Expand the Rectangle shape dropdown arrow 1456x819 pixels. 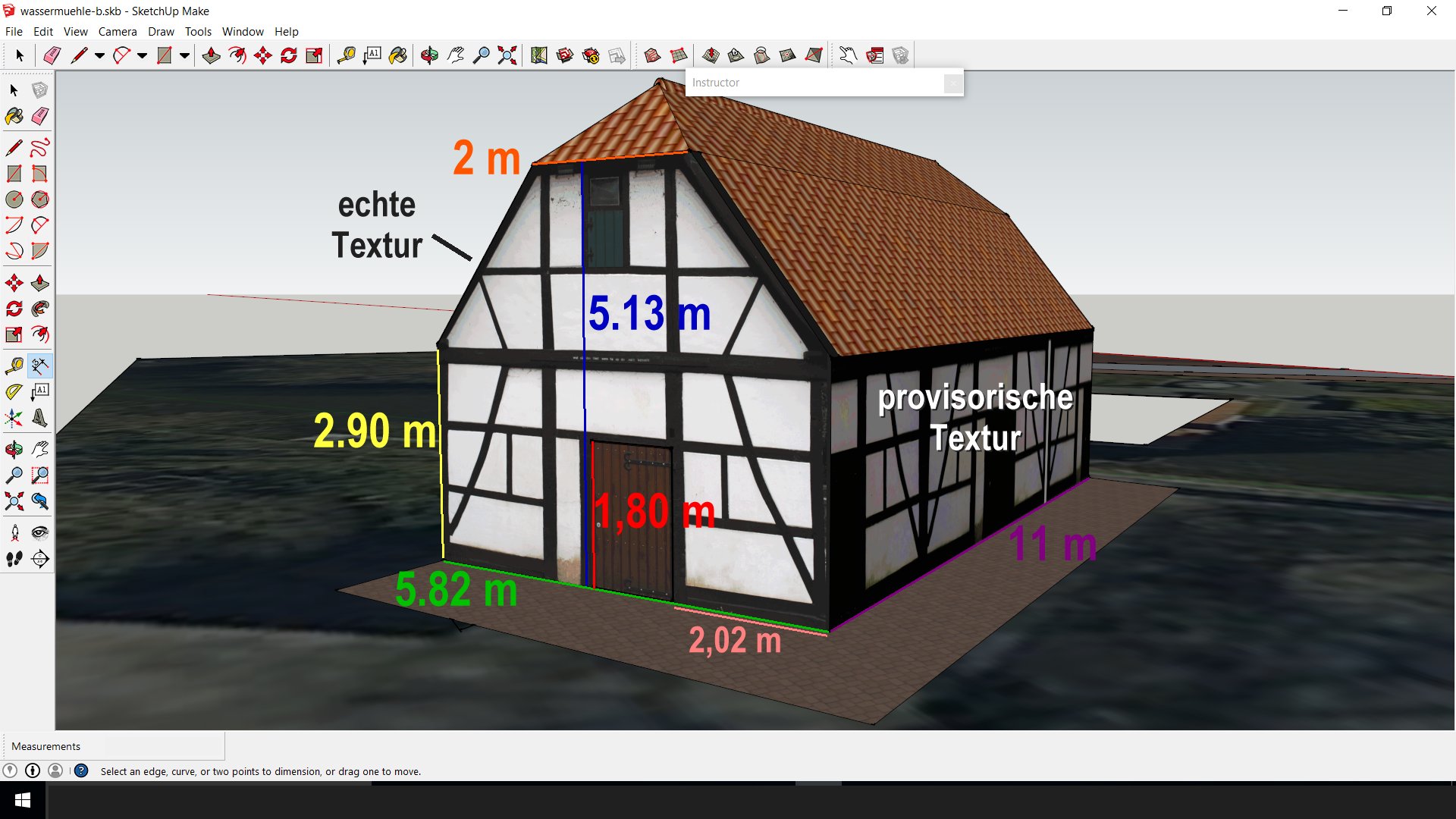(184, 55)
